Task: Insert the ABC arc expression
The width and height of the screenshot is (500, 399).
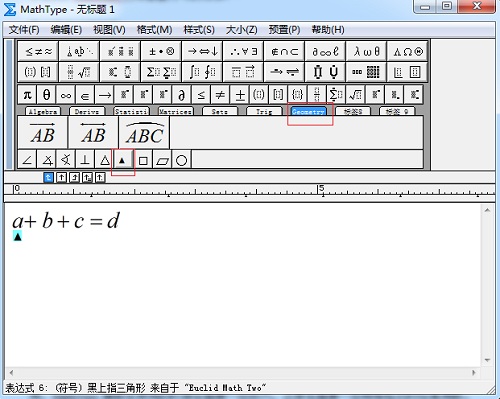Action: (144, 133)
